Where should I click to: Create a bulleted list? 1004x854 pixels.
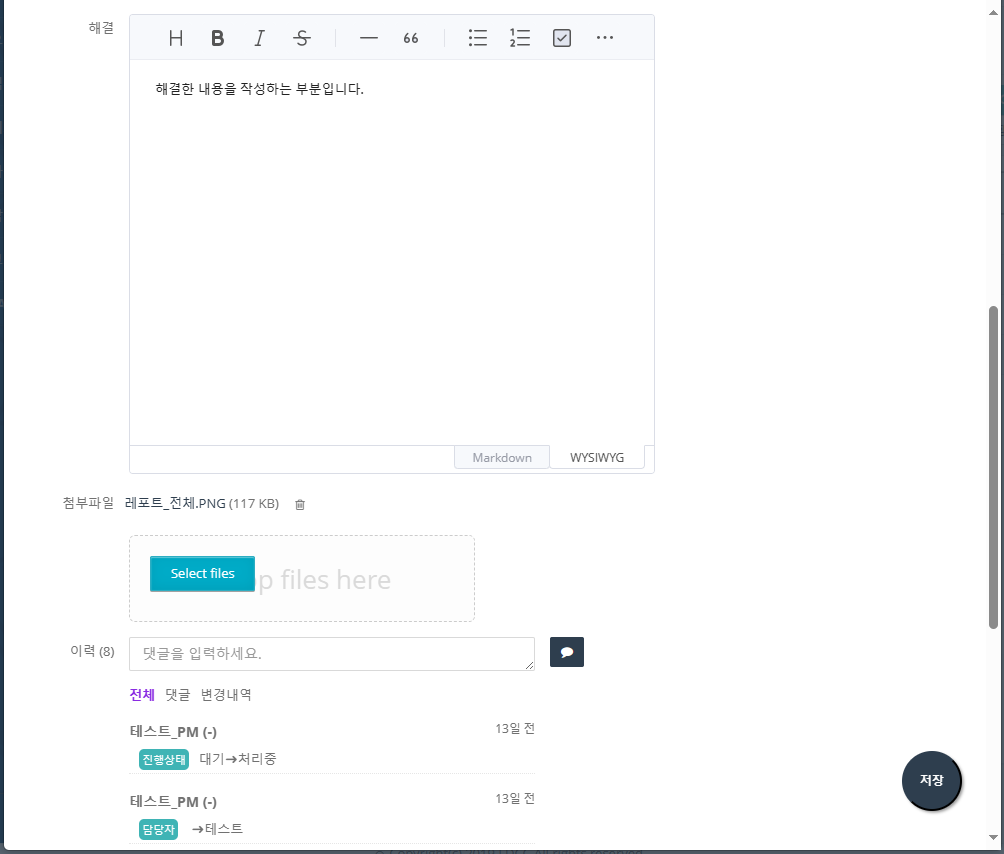477,38
